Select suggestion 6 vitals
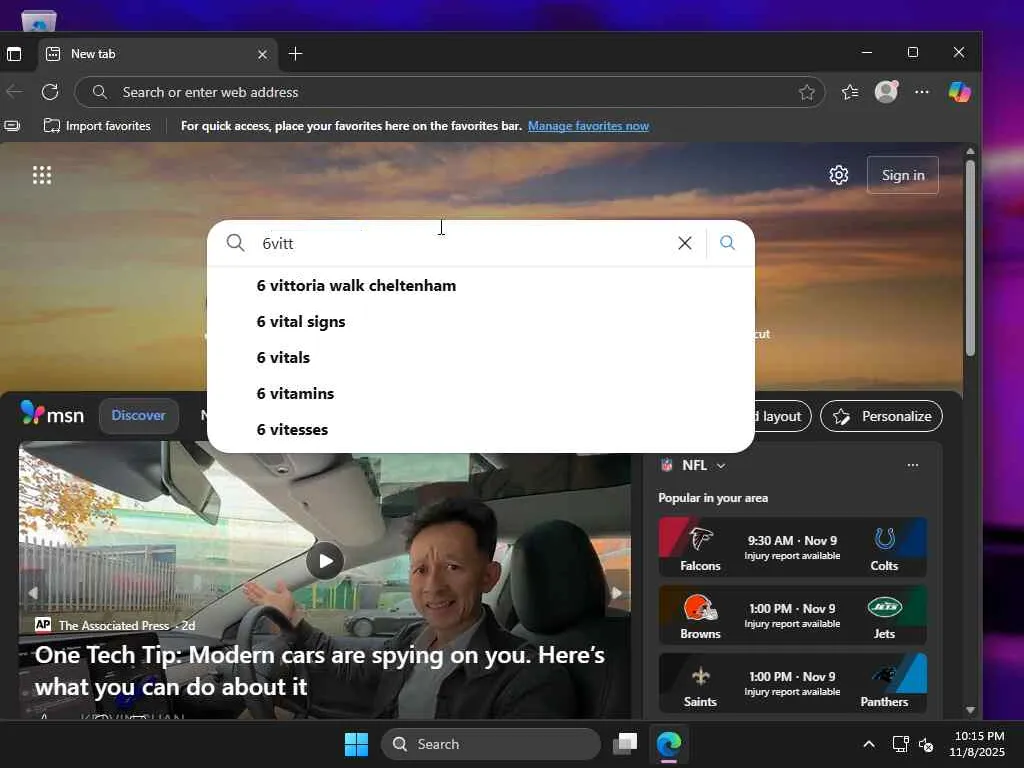The height and width of the screenshot is (768, 1024). (x=481, y=358)
